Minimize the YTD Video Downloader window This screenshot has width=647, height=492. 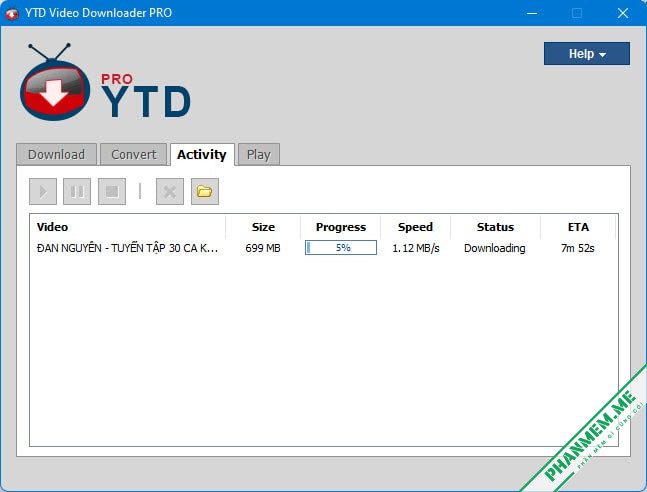pyautogui.click(x=532, y=13)
